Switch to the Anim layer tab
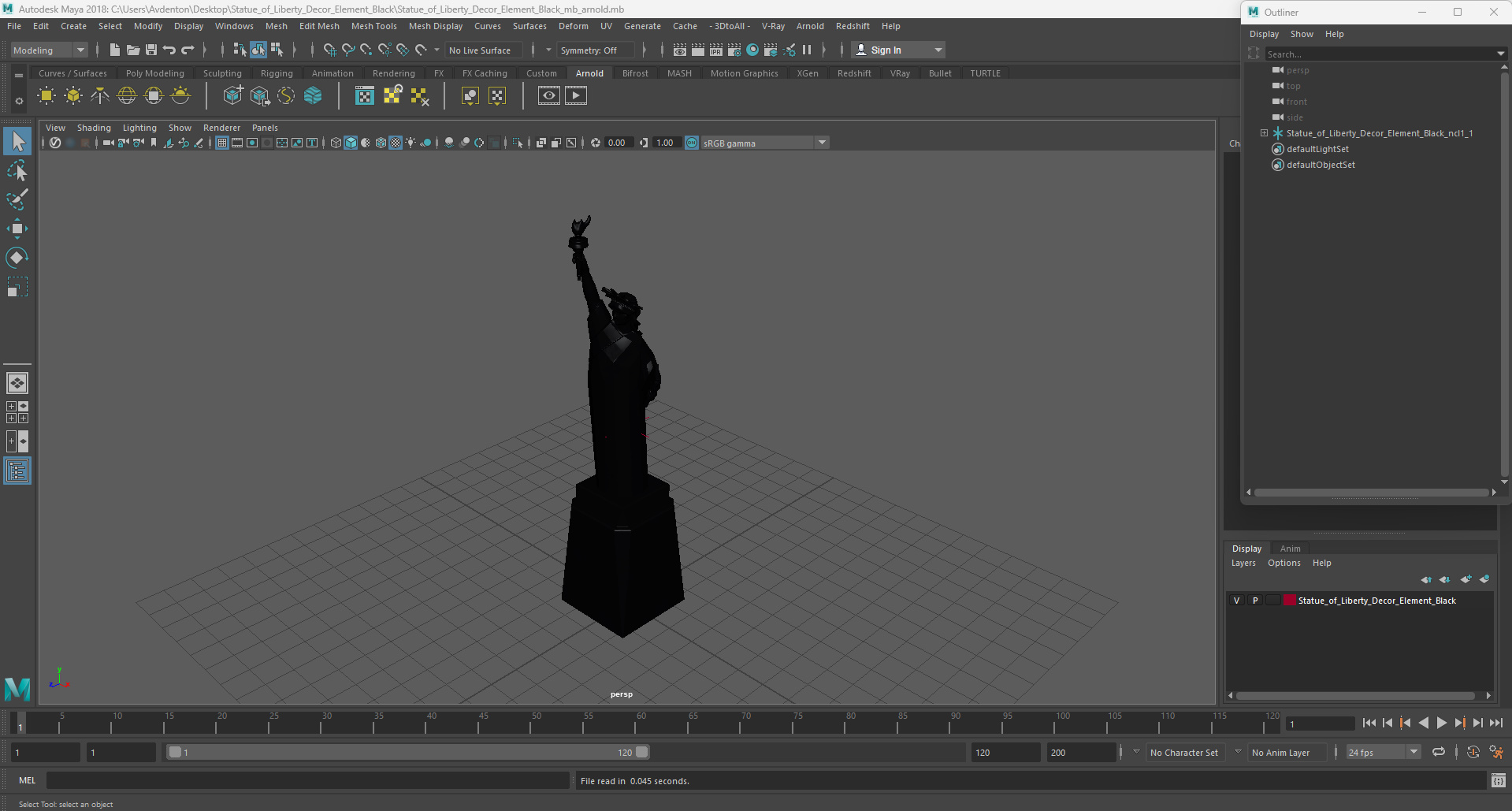This screenshot has width=1512, height=811. tap(1290, 549)
